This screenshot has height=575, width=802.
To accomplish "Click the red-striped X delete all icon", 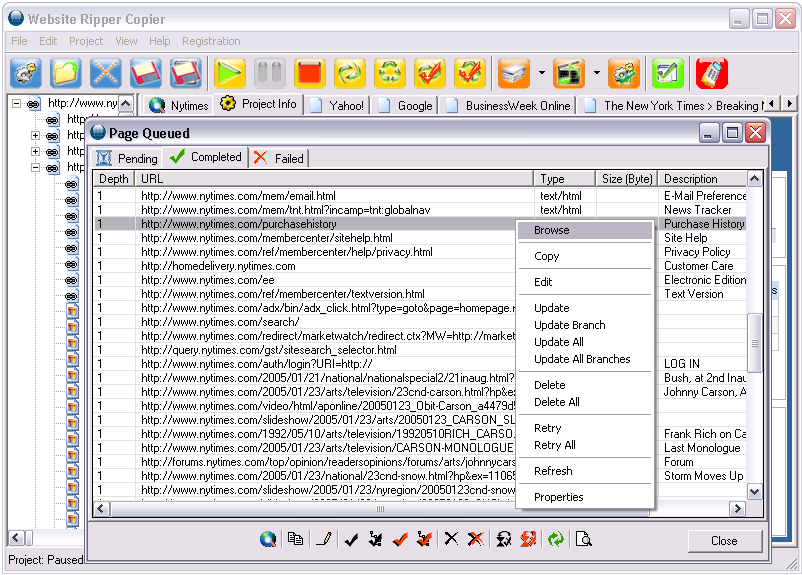I will tap(476, 539).
